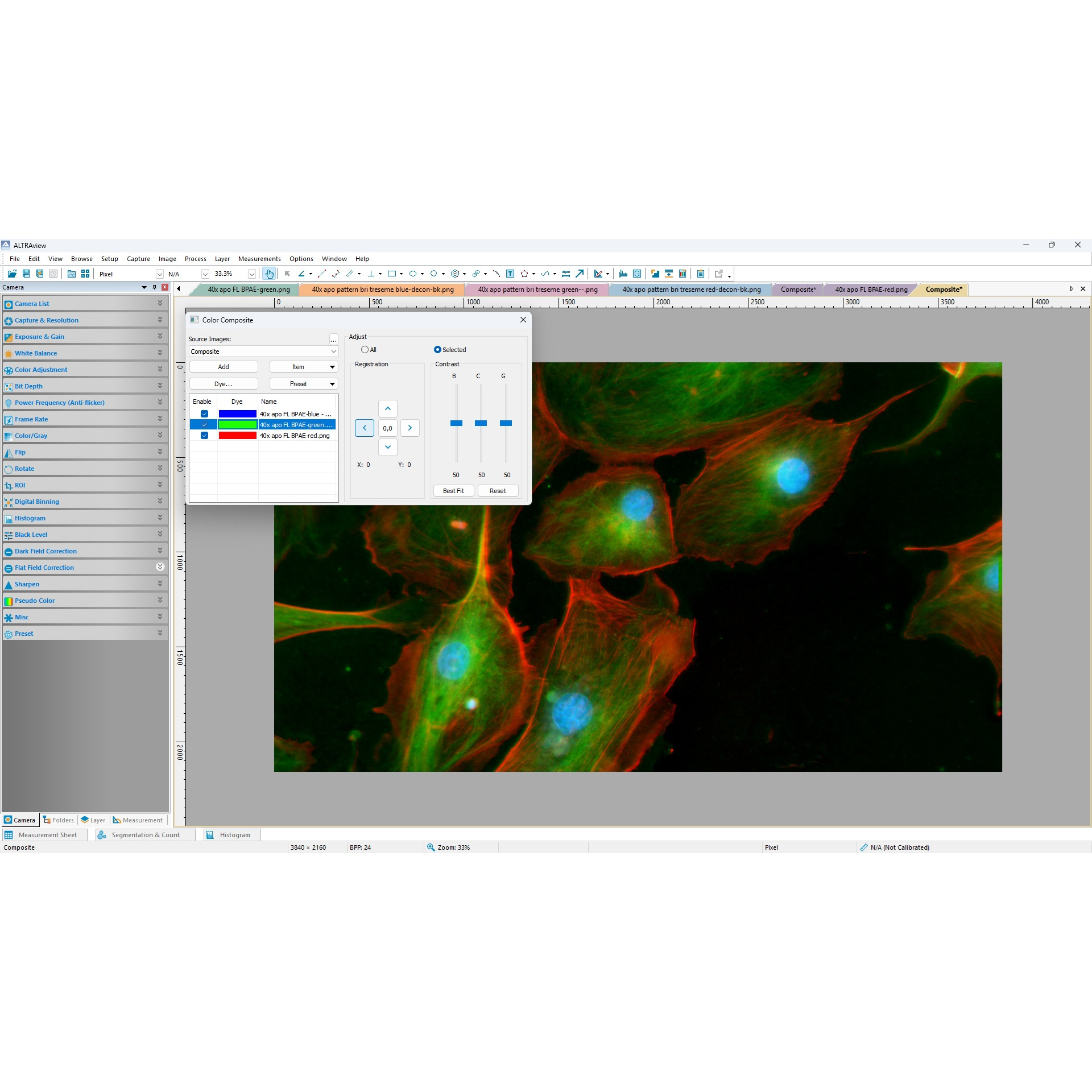Open the Source Images Composite dropdown

click(333, 351)
